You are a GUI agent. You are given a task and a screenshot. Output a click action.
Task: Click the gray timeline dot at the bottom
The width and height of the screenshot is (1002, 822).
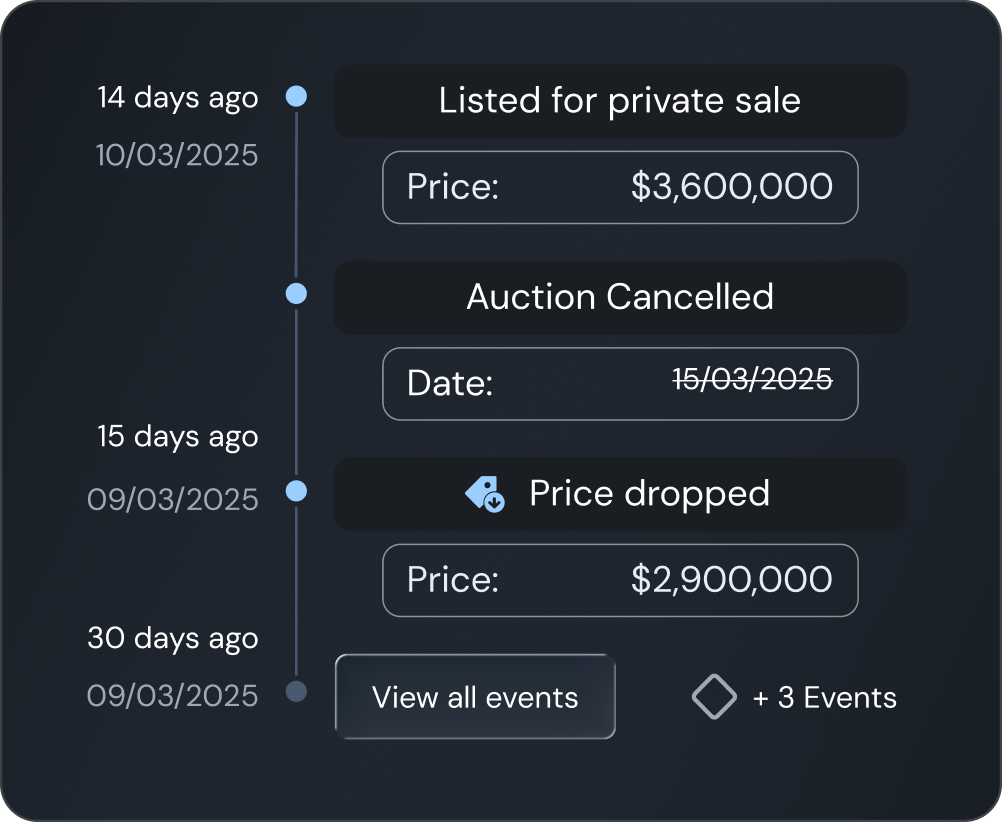(296, 689)
